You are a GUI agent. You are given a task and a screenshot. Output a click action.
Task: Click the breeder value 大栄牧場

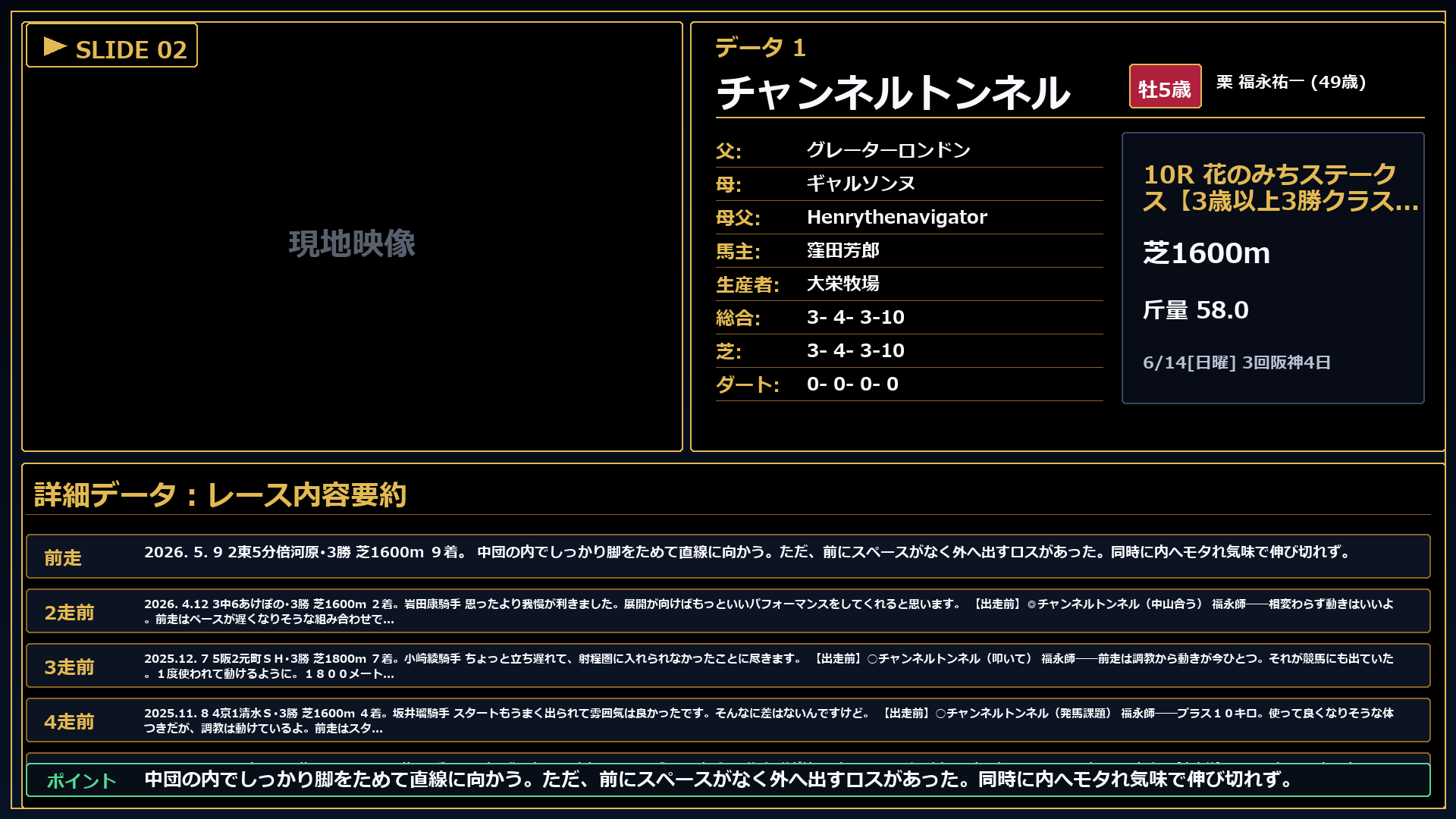[x=843, y=284]
